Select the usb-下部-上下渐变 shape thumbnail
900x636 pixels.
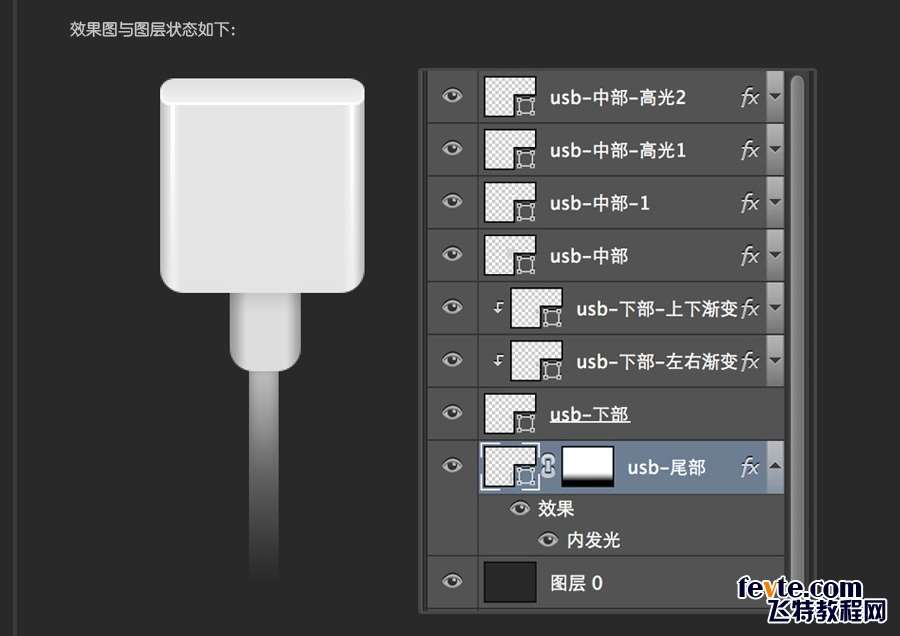click(537, 308)
